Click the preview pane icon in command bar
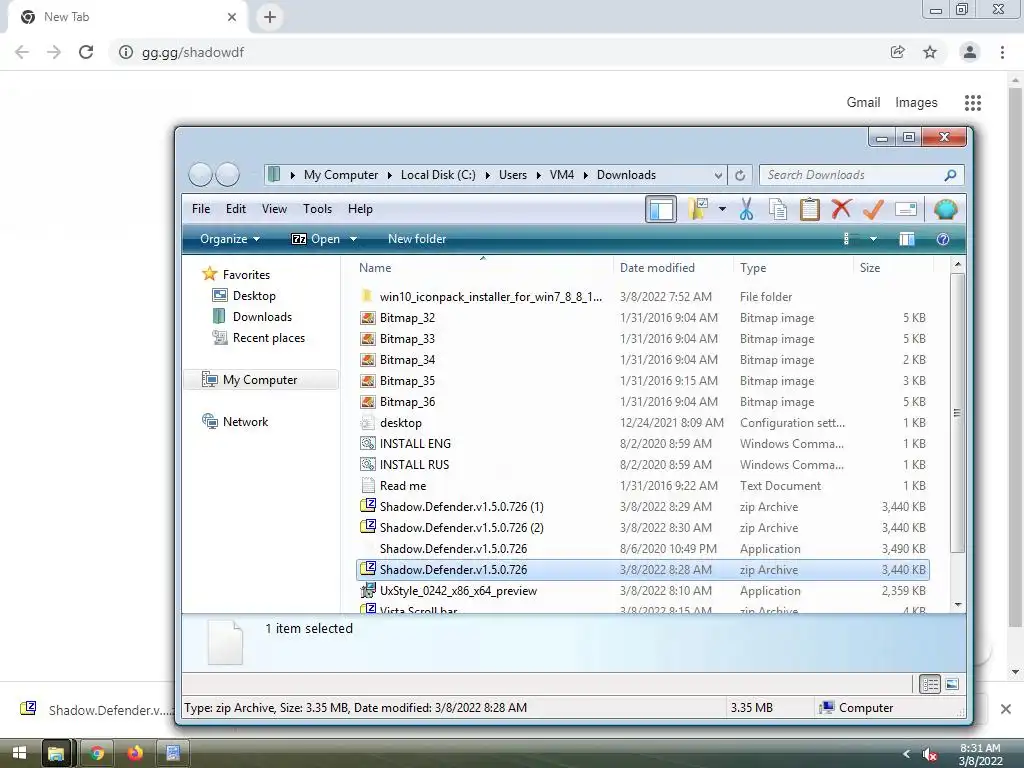 (x=906, y=239)
